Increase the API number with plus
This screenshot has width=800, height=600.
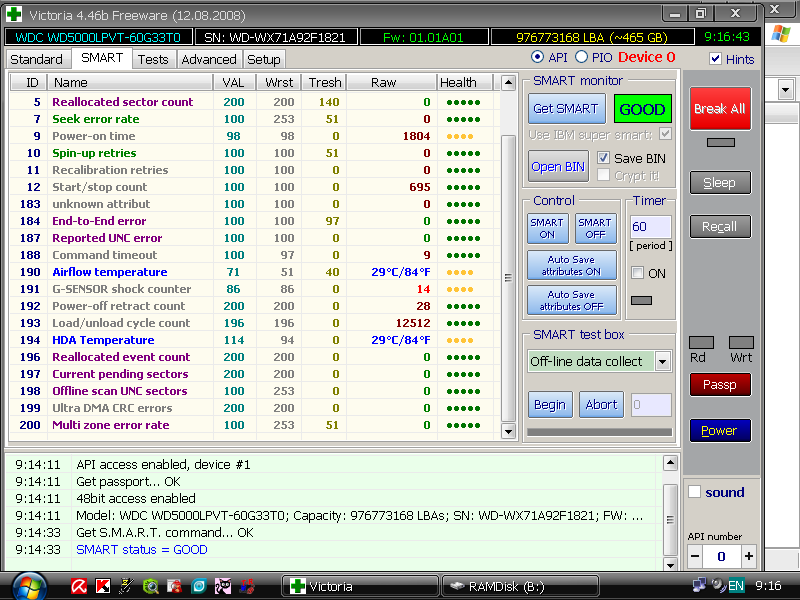pyautogui.click(x=748, y=556)
